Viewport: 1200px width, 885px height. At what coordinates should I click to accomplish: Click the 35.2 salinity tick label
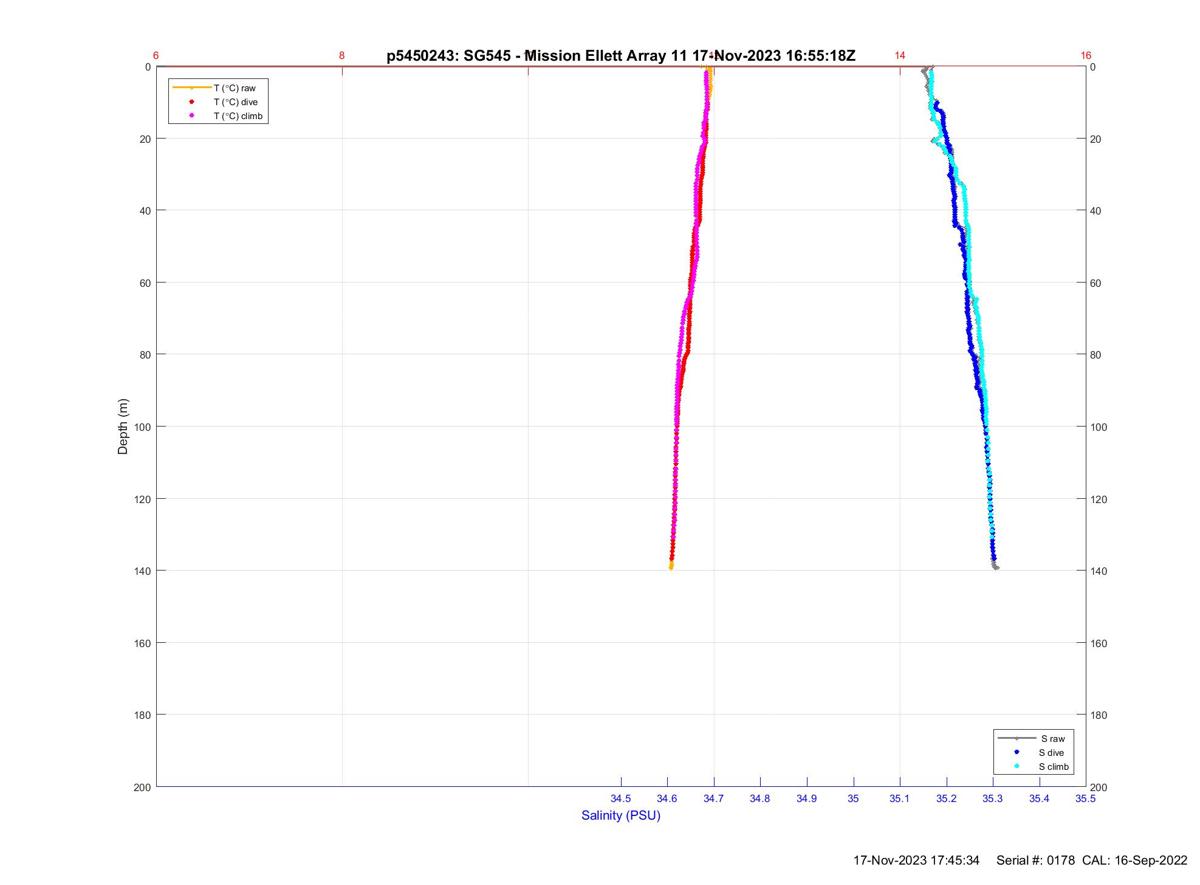point(946,798)
